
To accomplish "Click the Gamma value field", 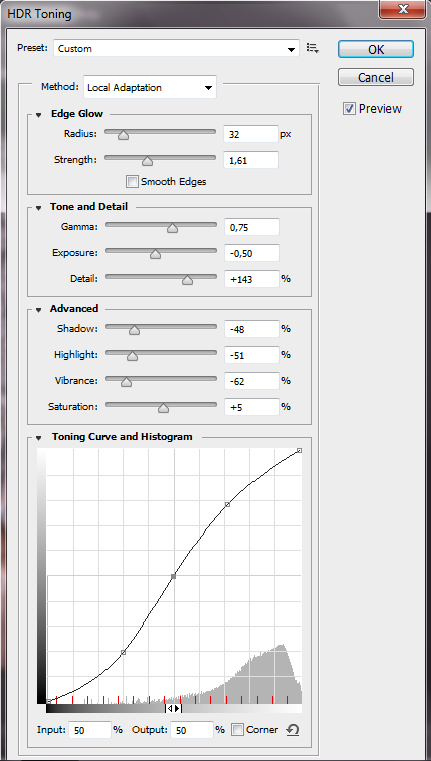I will 252,227.
